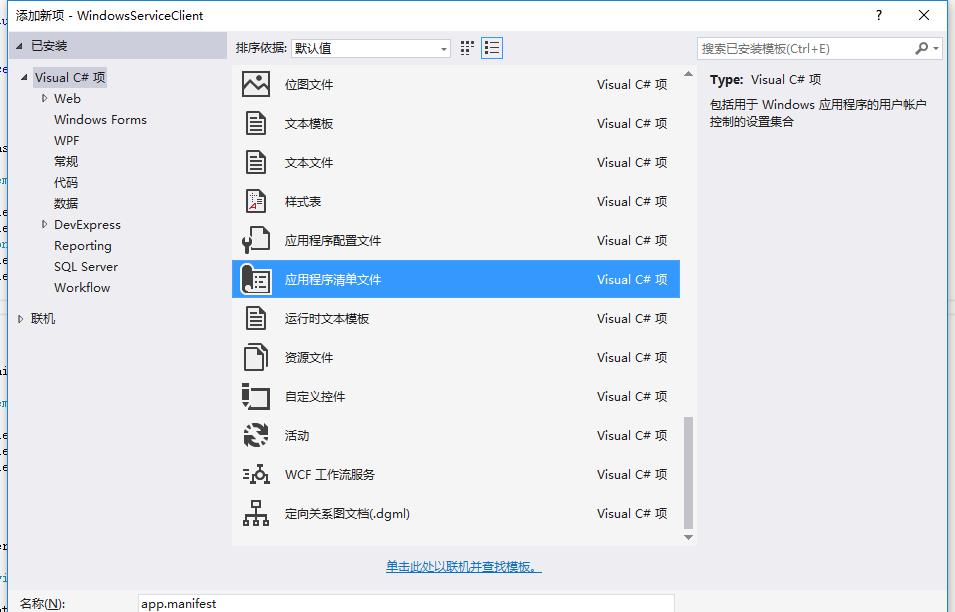
Task: Select the 资源文件 resource file icon
Action: click(x=256, y=358)
